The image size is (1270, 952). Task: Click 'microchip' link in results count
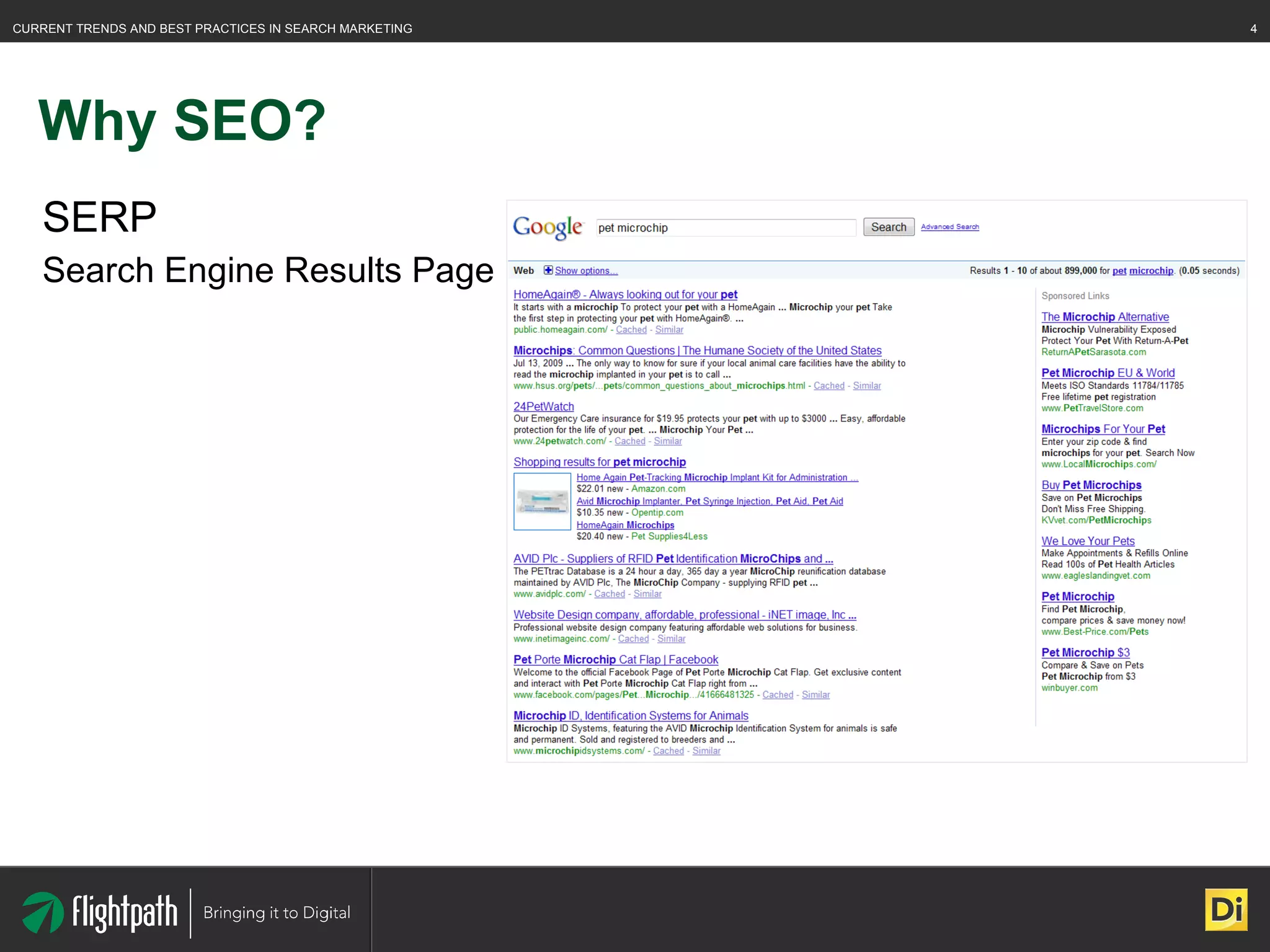(x=1151, y=271)
